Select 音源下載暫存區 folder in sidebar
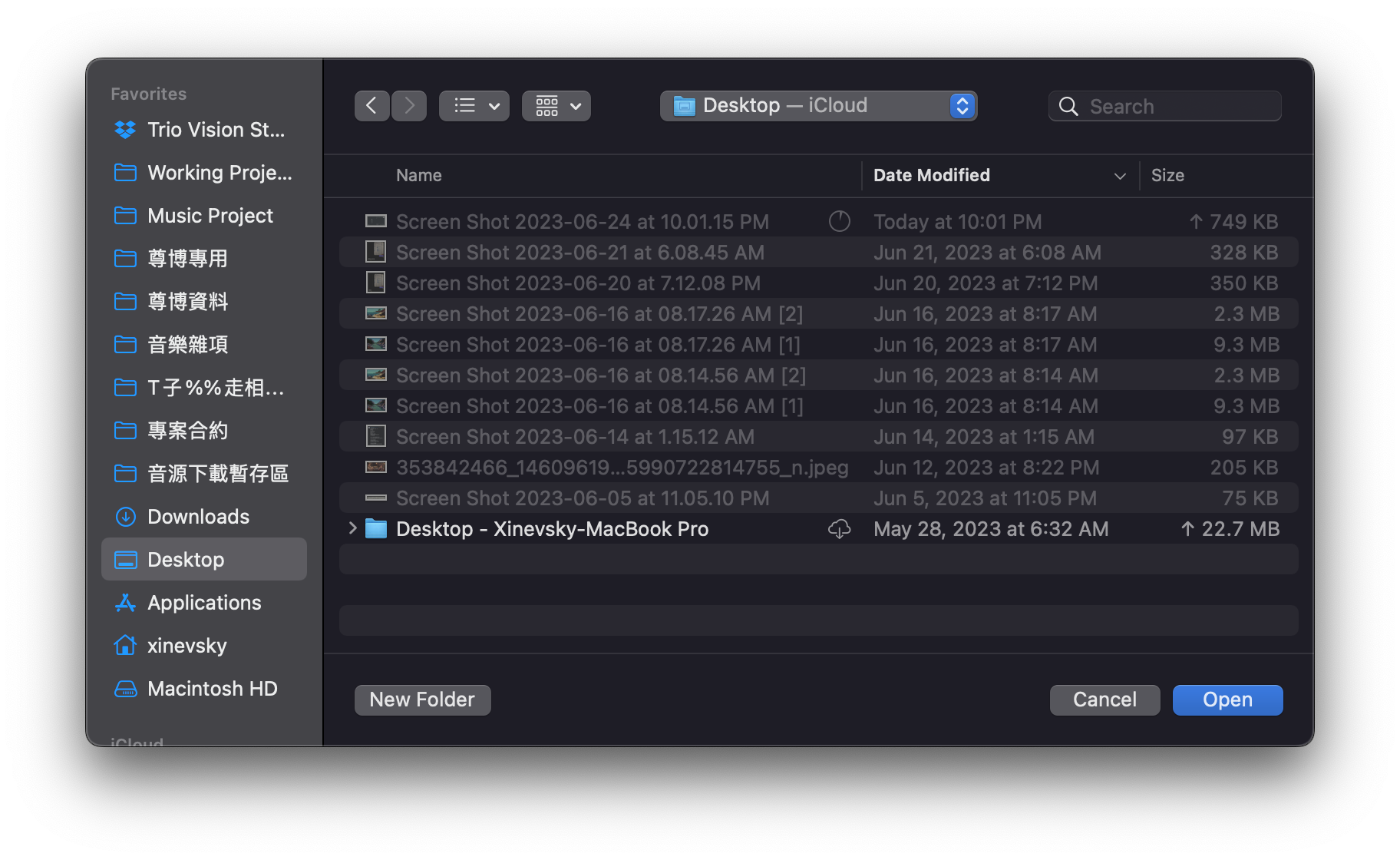Image resolution: width=1400 pixels, height=860 pixels. pos(204,474)
